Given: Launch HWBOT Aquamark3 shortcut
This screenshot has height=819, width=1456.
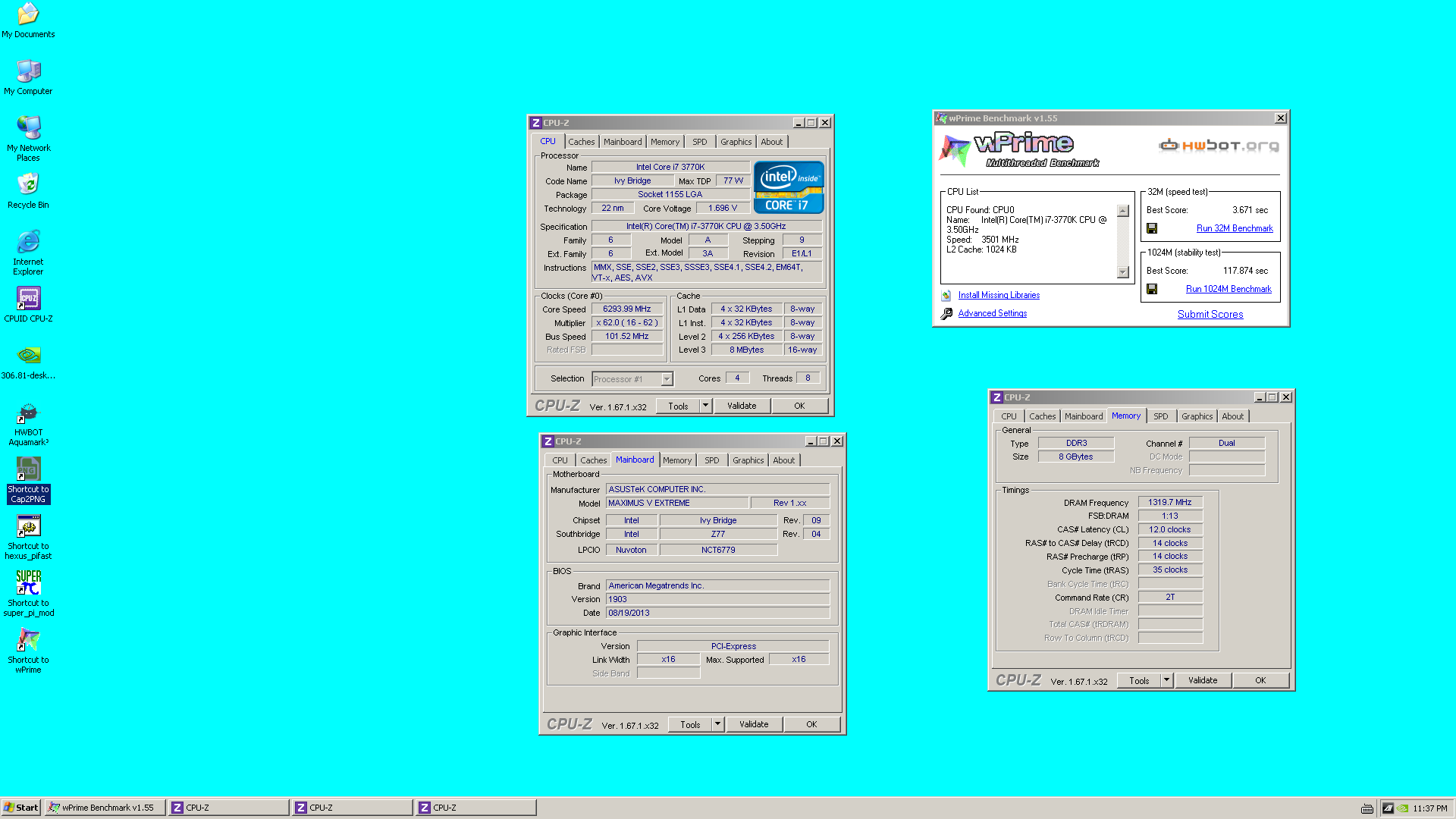Looking at the screenshot, I should pos(28,424).
